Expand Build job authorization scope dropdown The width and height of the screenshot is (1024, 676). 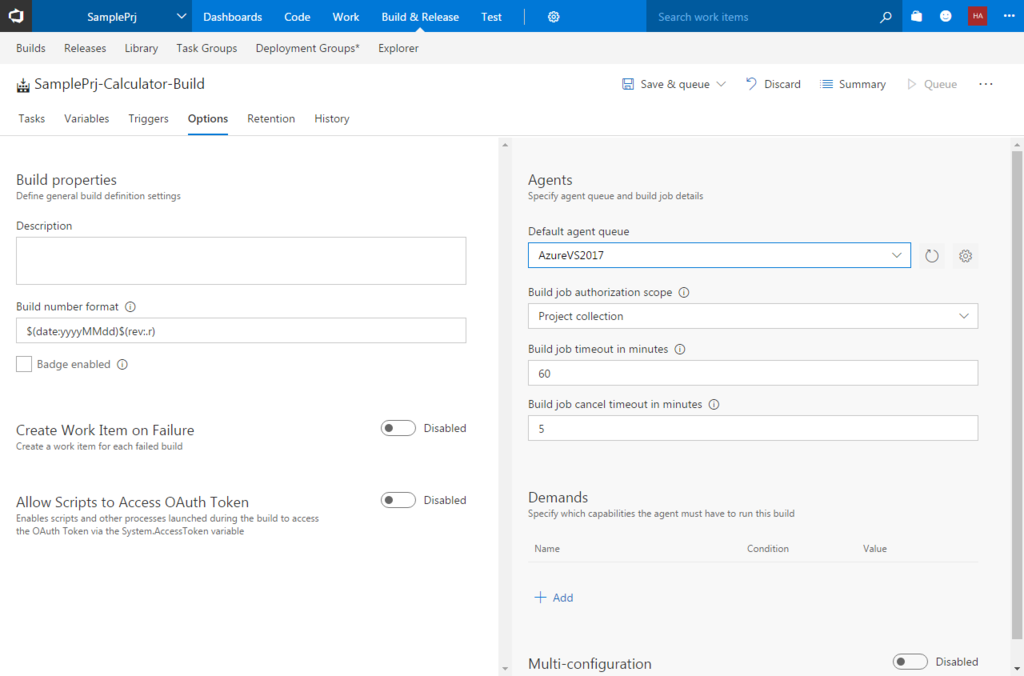pyautogui.click(x=752, y=316)
